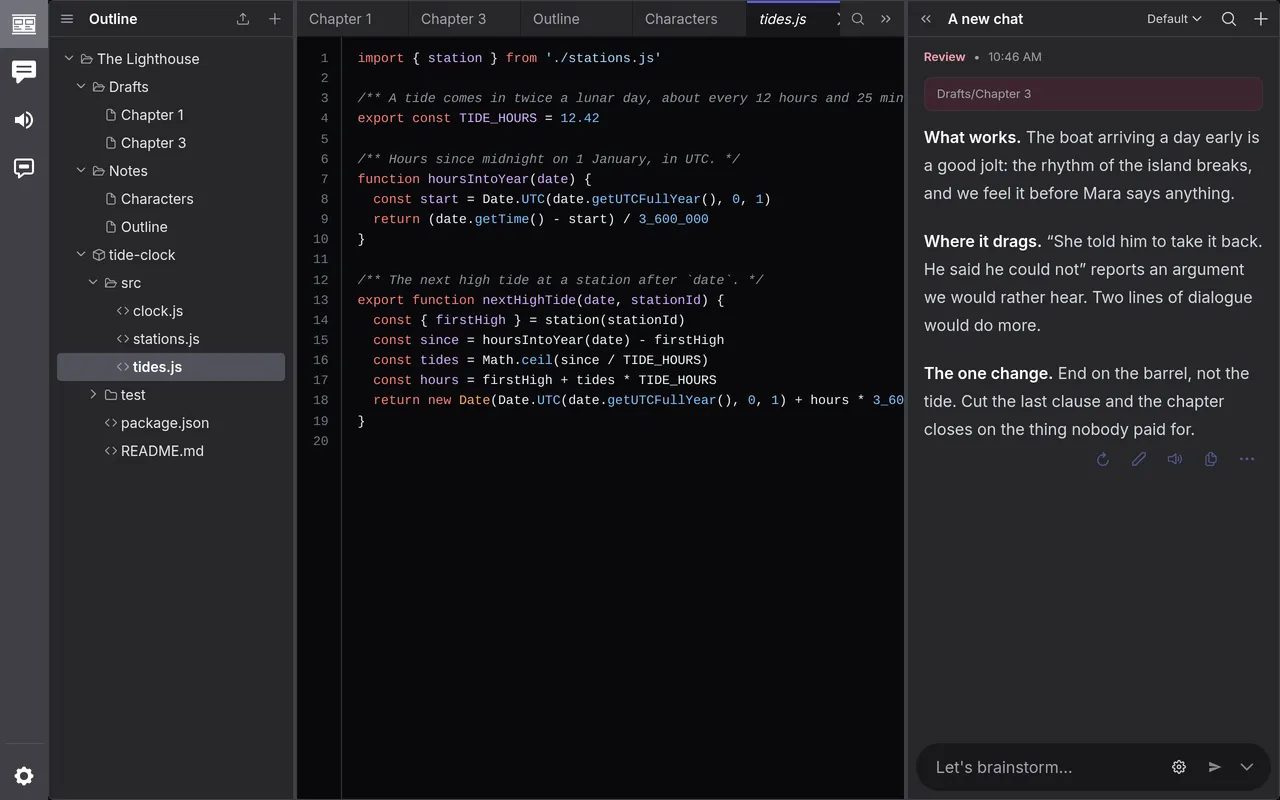This screenshot has height=800, width=1280.
Task: Click the export upload icon in Outline header
Action: tap(243, 19)
